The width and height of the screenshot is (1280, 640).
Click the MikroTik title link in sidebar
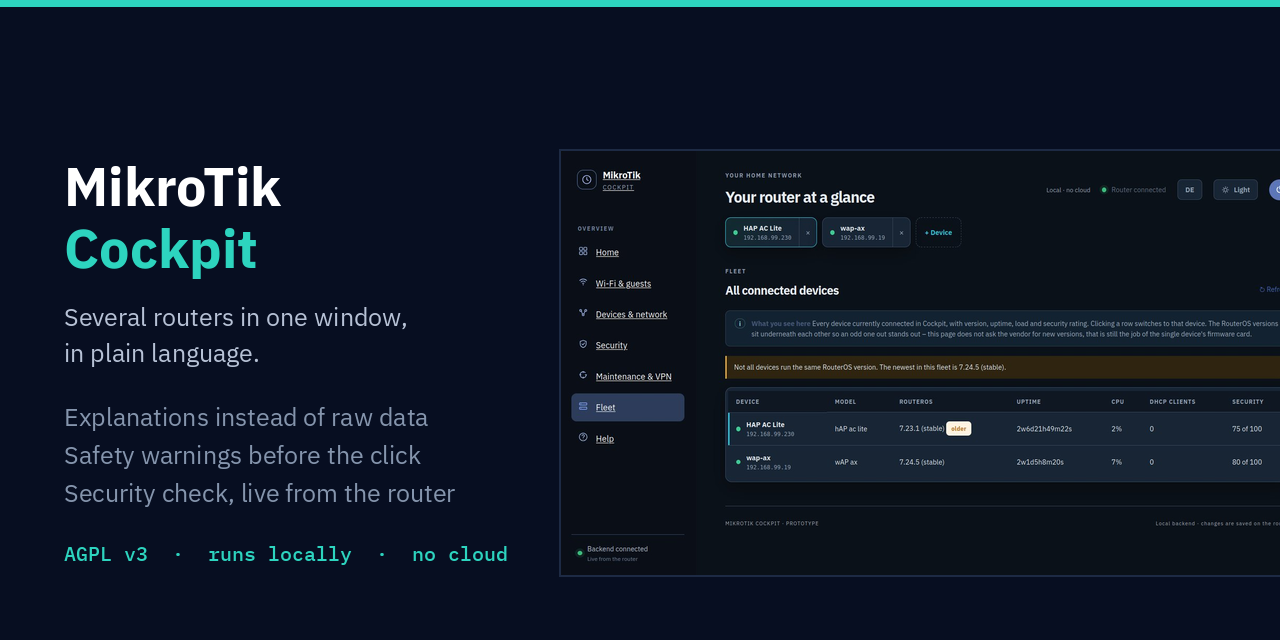click(x=621, y=176)
